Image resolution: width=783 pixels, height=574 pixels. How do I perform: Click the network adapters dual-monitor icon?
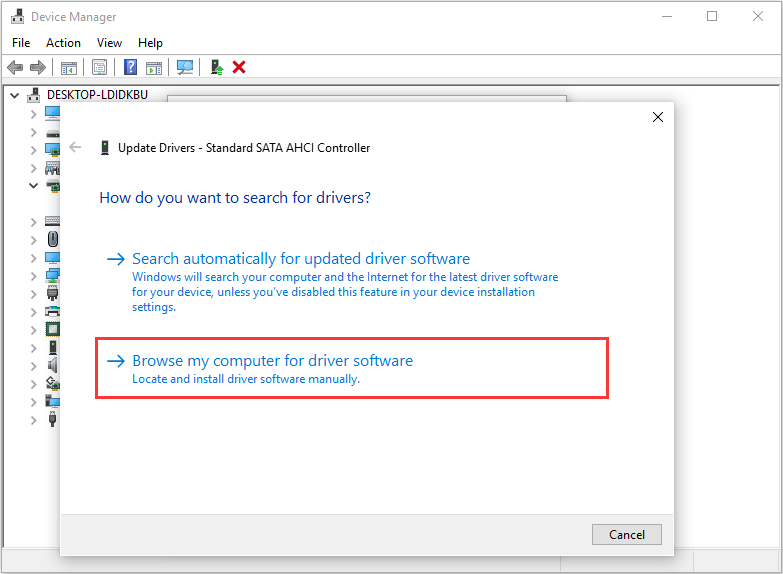click(x=52, y=275)
